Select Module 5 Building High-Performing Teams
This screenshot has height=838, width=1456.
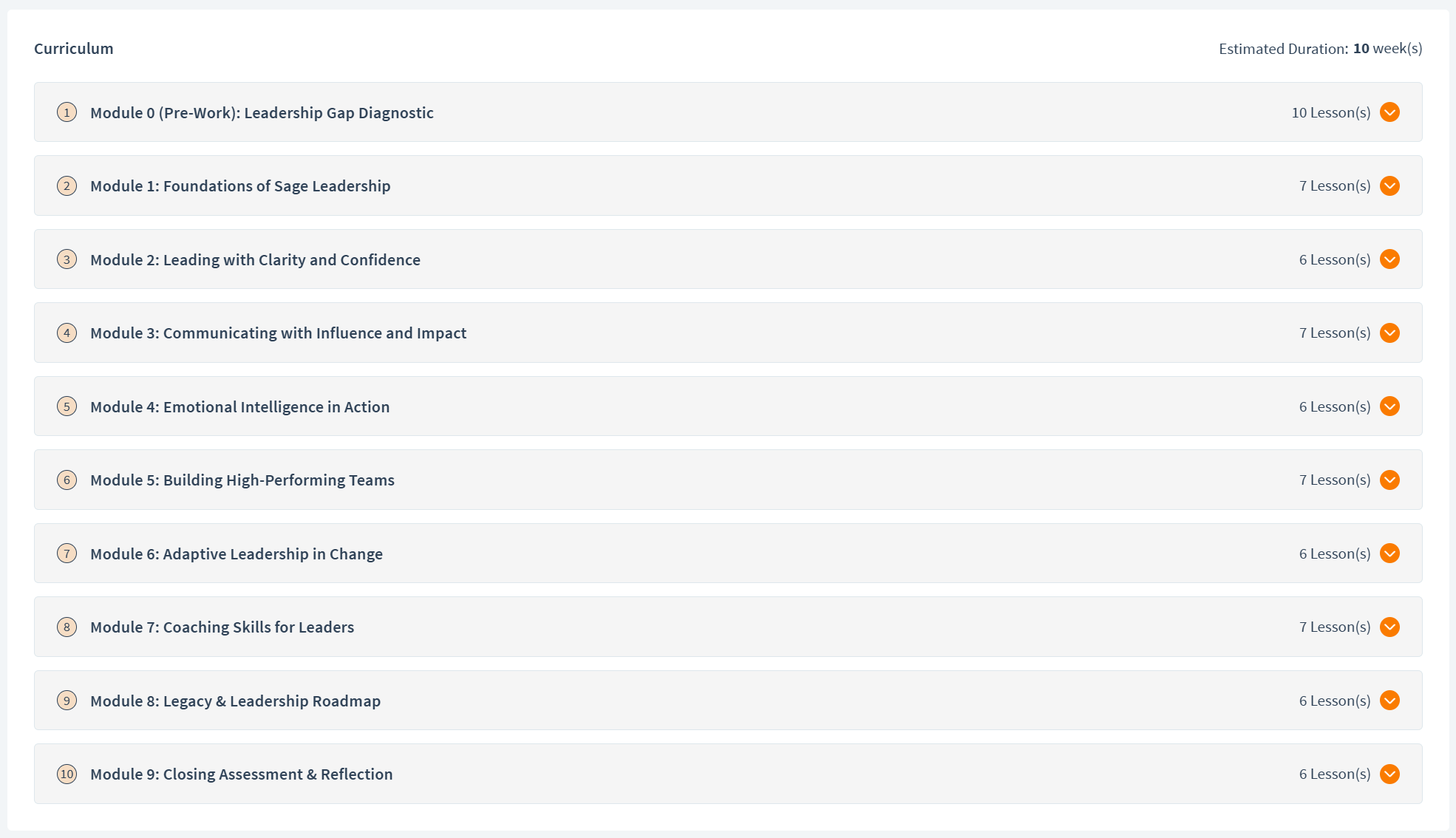(242, 480)
